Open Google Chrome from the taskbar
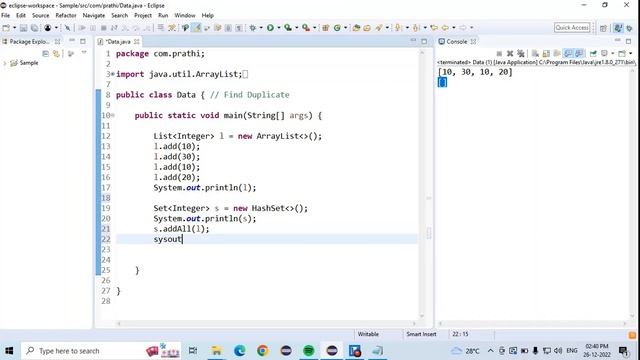The image size is (640, 360). click(262, 351)
